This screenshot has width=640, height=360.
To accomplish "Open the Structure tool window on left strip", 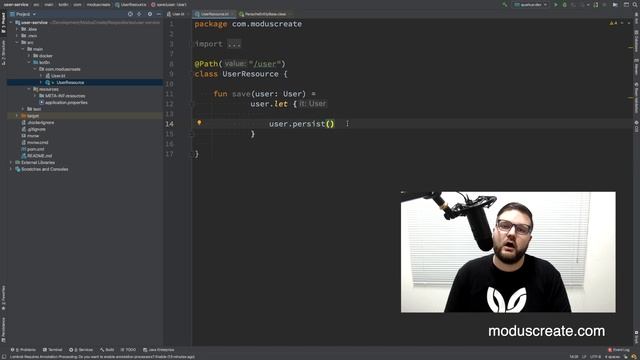I will 4,52.
